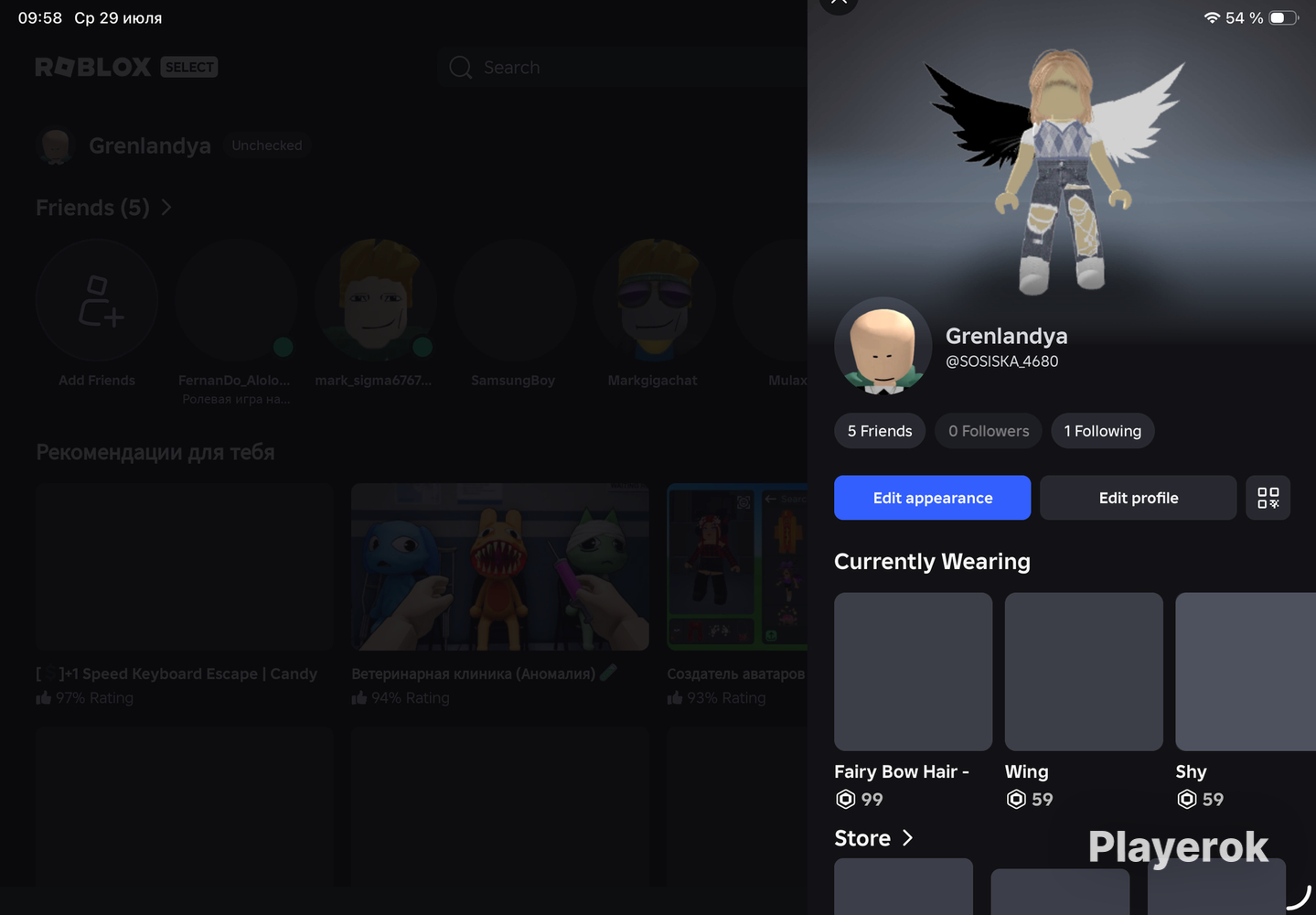Click the "SamsungBoy" friend name
Image resolution: width=1316 pixels, height=915 pixels.
pos(513,381)
